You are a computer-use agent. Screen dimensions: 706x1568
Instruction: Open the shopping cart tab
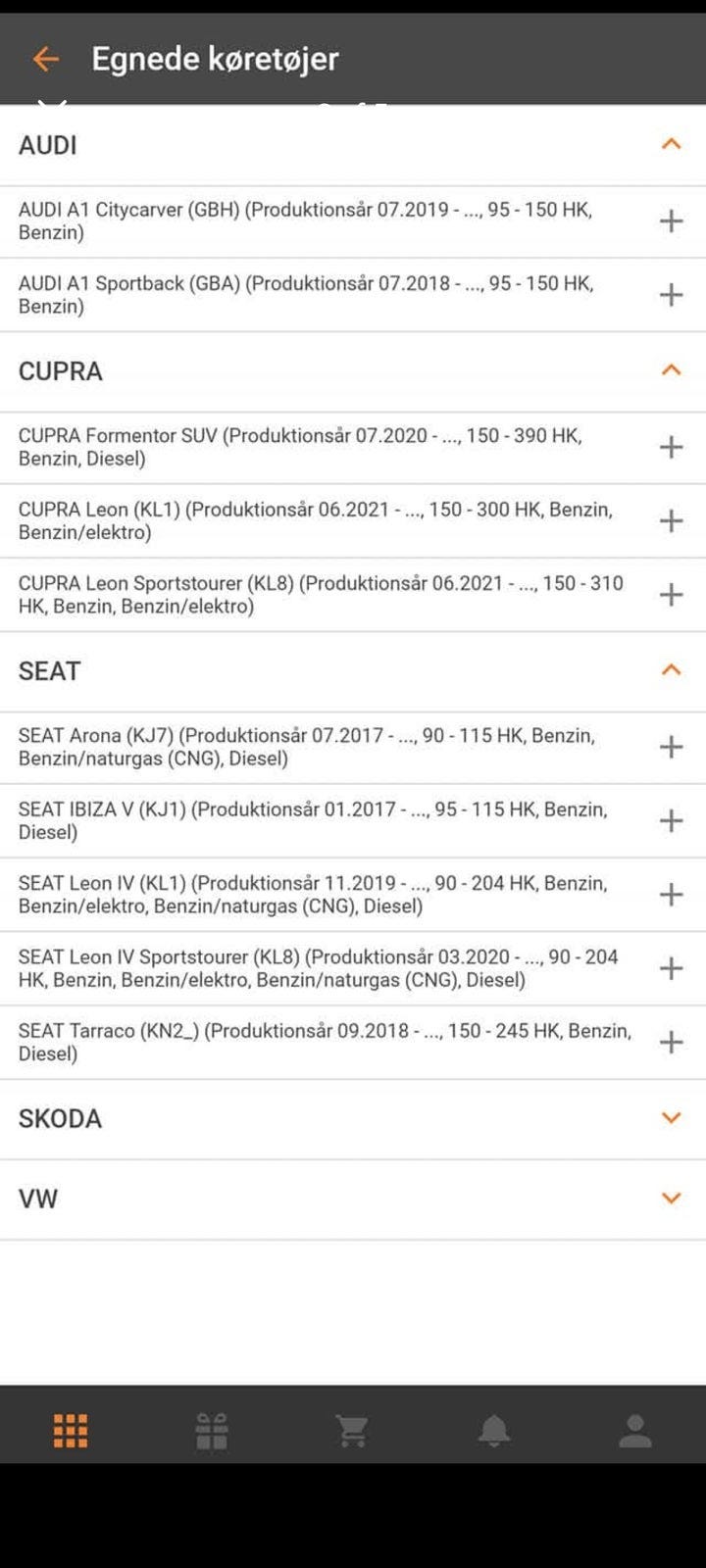coord(352,1431)
